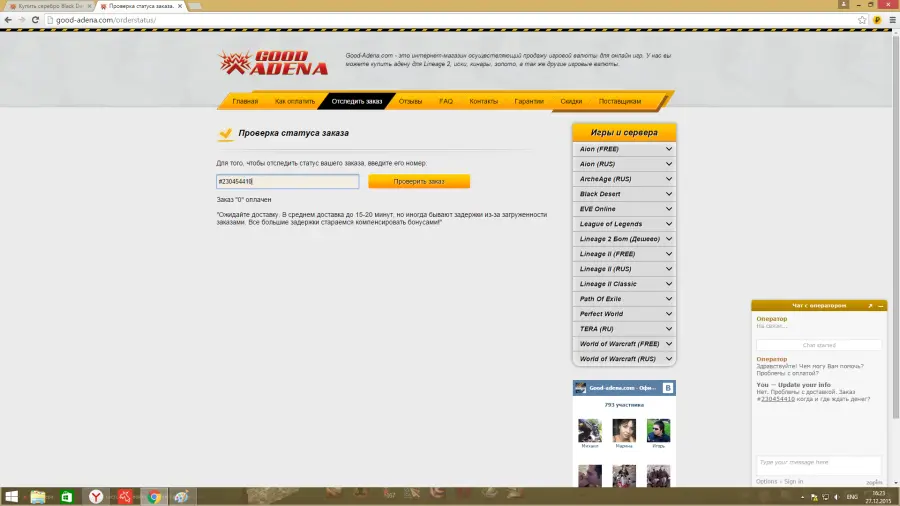Switch to Black Desert browser tab
Image resolution: width=900 pixels, height=506 pixels.
click(x=49, y=6)
